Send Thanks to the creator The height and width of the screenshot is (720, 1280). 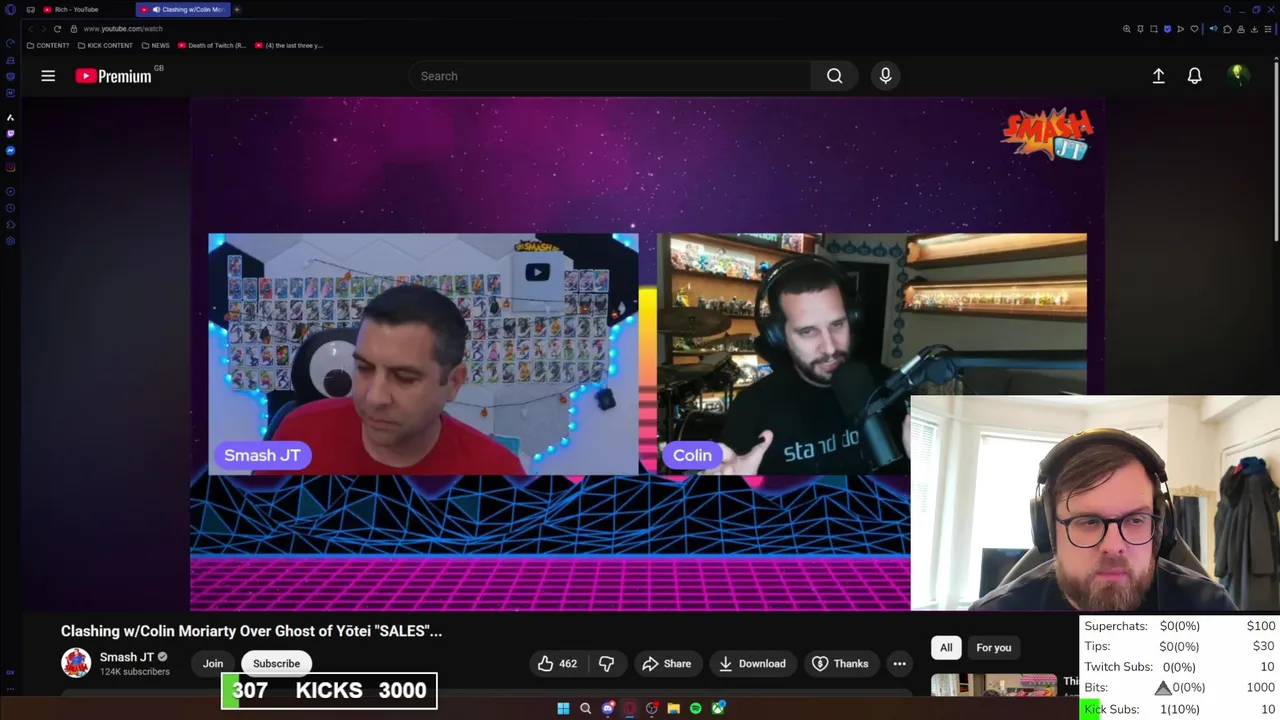click(x=840, y=664)
